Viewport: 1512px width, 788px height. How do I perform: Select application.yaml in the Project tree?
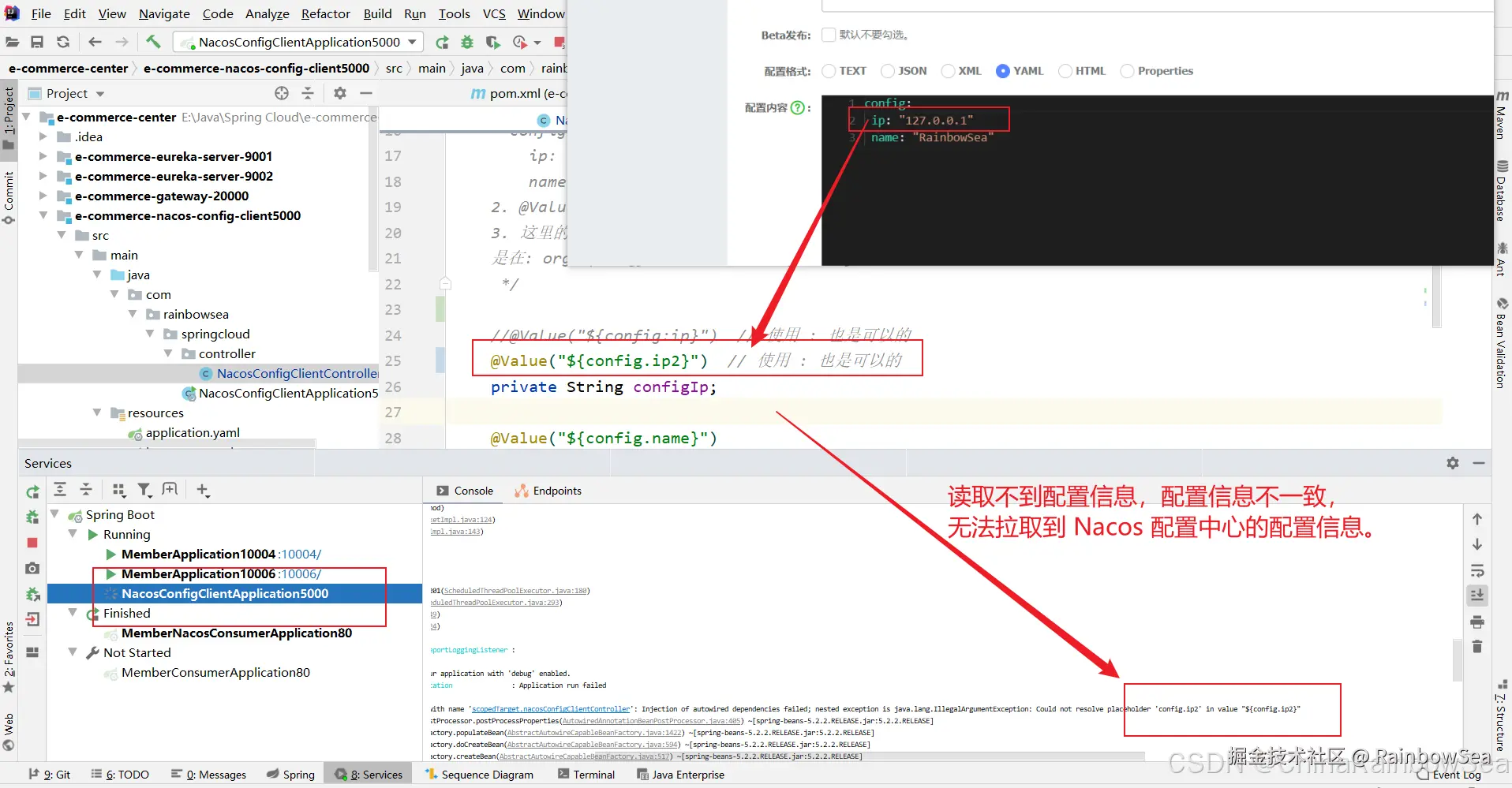pos(193,432)
